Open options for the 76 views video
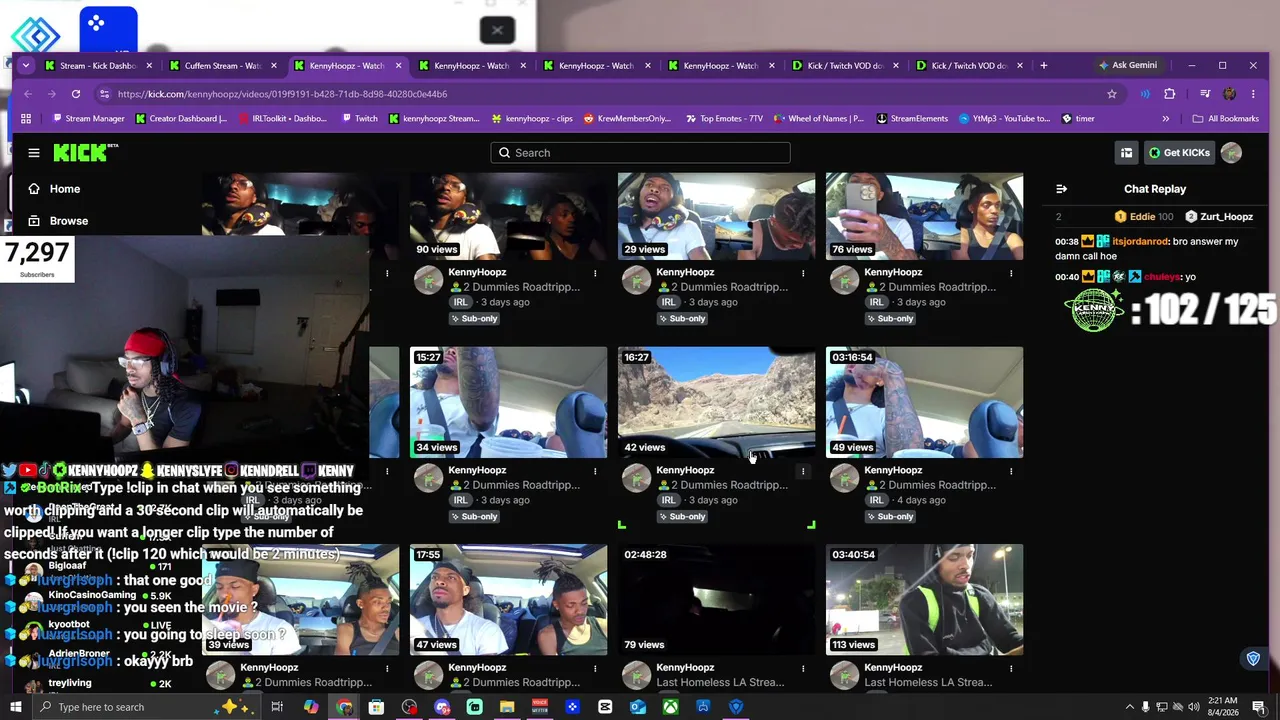Viewport: 1280px width, 720px height. tap(1011, 272)
